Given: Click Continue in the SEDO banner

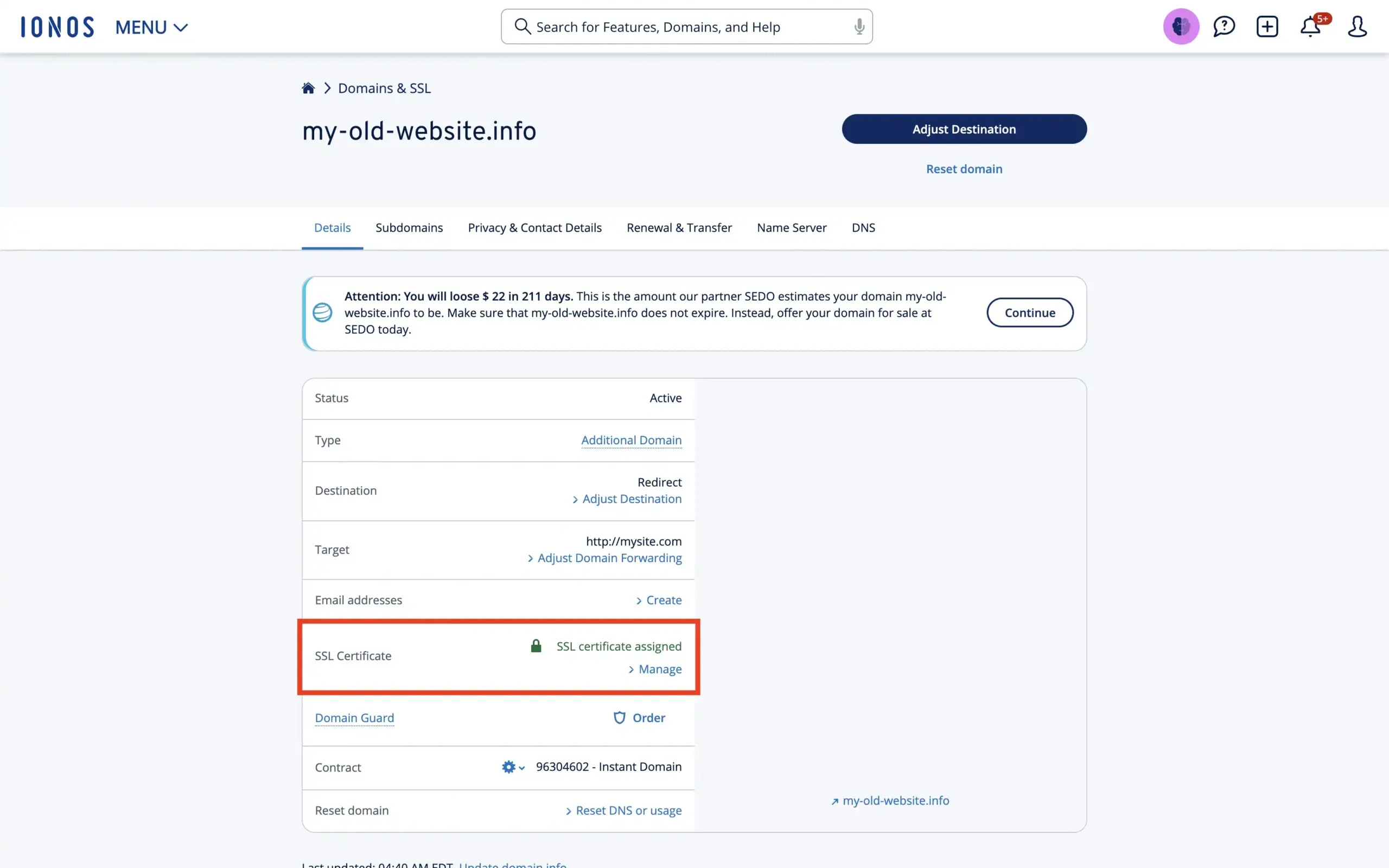Looking at the screenshot, I should click(1030, 312).
